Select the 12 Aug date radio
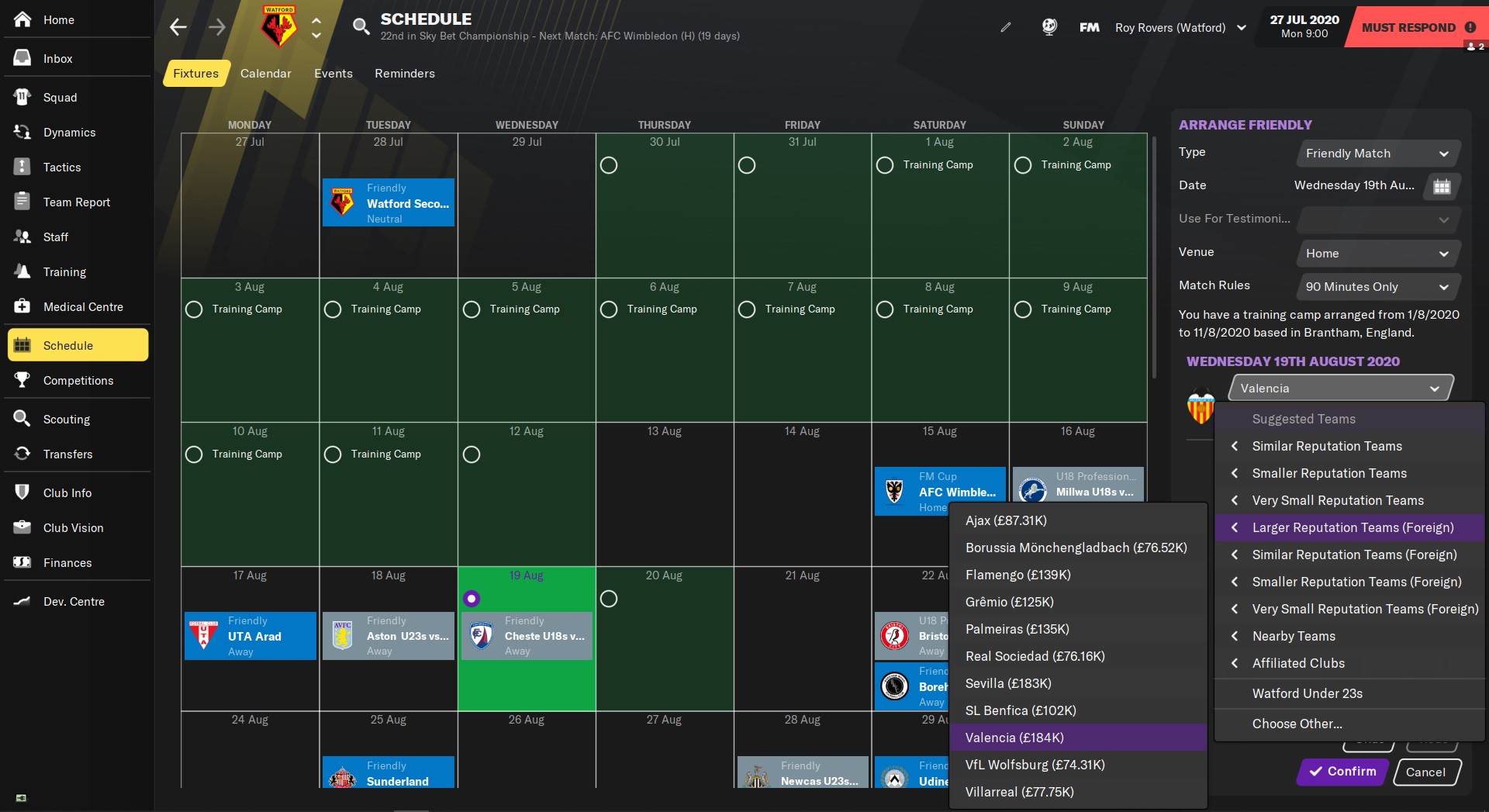 point(472,454)
